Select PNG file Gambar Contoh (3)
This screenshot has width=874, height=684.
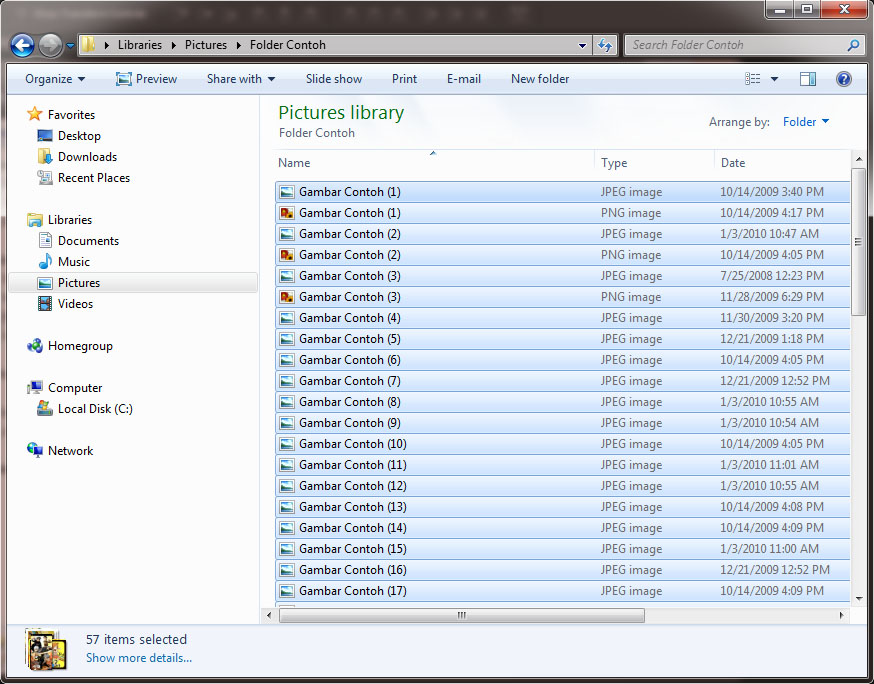click(349, 297)
